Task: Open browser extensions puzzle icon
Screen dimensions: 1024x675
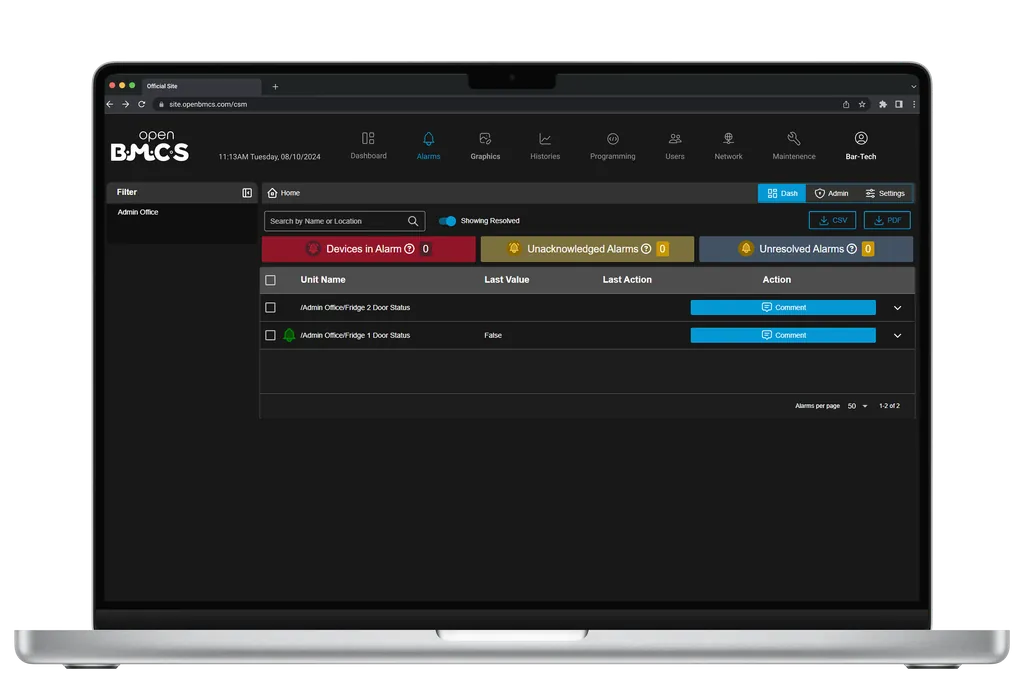Action: coord(883,104)
